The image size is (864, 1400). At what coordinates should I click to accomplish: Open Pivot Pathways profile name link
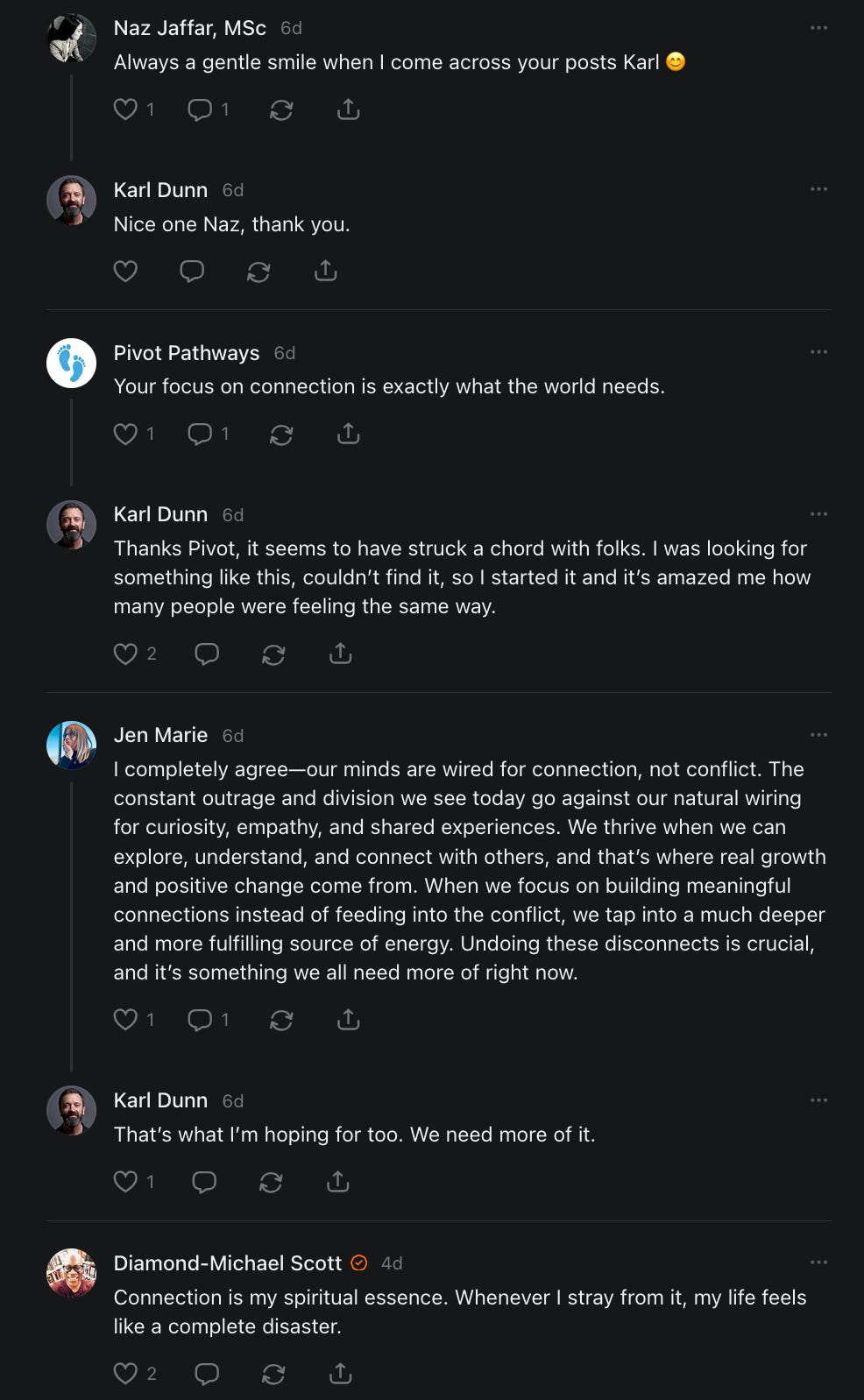(x=187, y=353)
